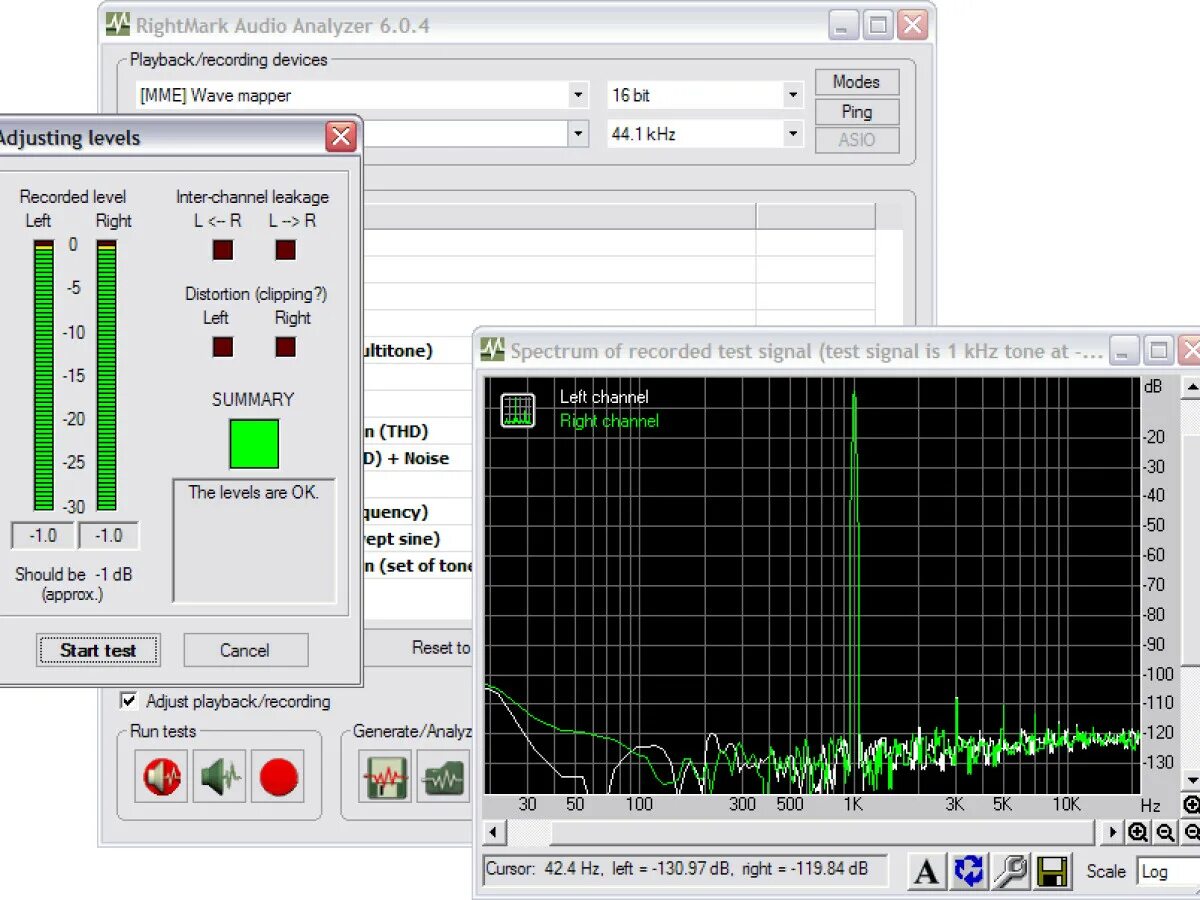
Task: Click the RightMark Audio Analyzer title icon
Action: pos(118,25)
